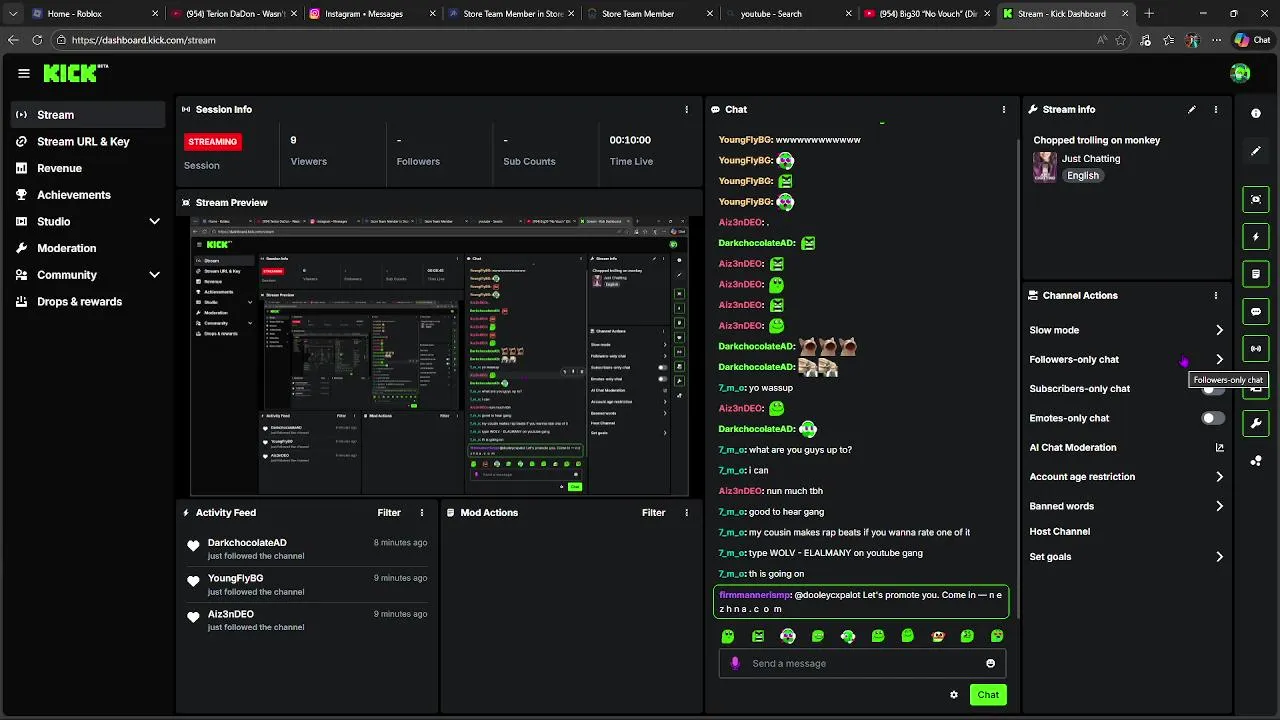Click the pinned firmmannerismp chat message
The image size is (1280, 720).
(861, 602)
